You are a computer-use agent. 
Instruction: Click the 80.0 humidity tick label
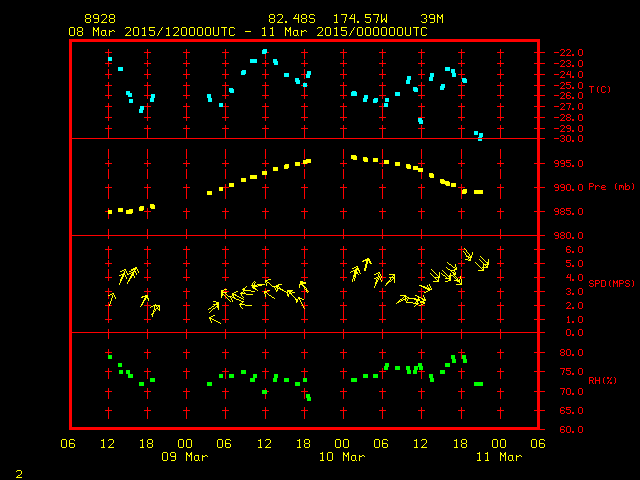click(x=564, y=353)
